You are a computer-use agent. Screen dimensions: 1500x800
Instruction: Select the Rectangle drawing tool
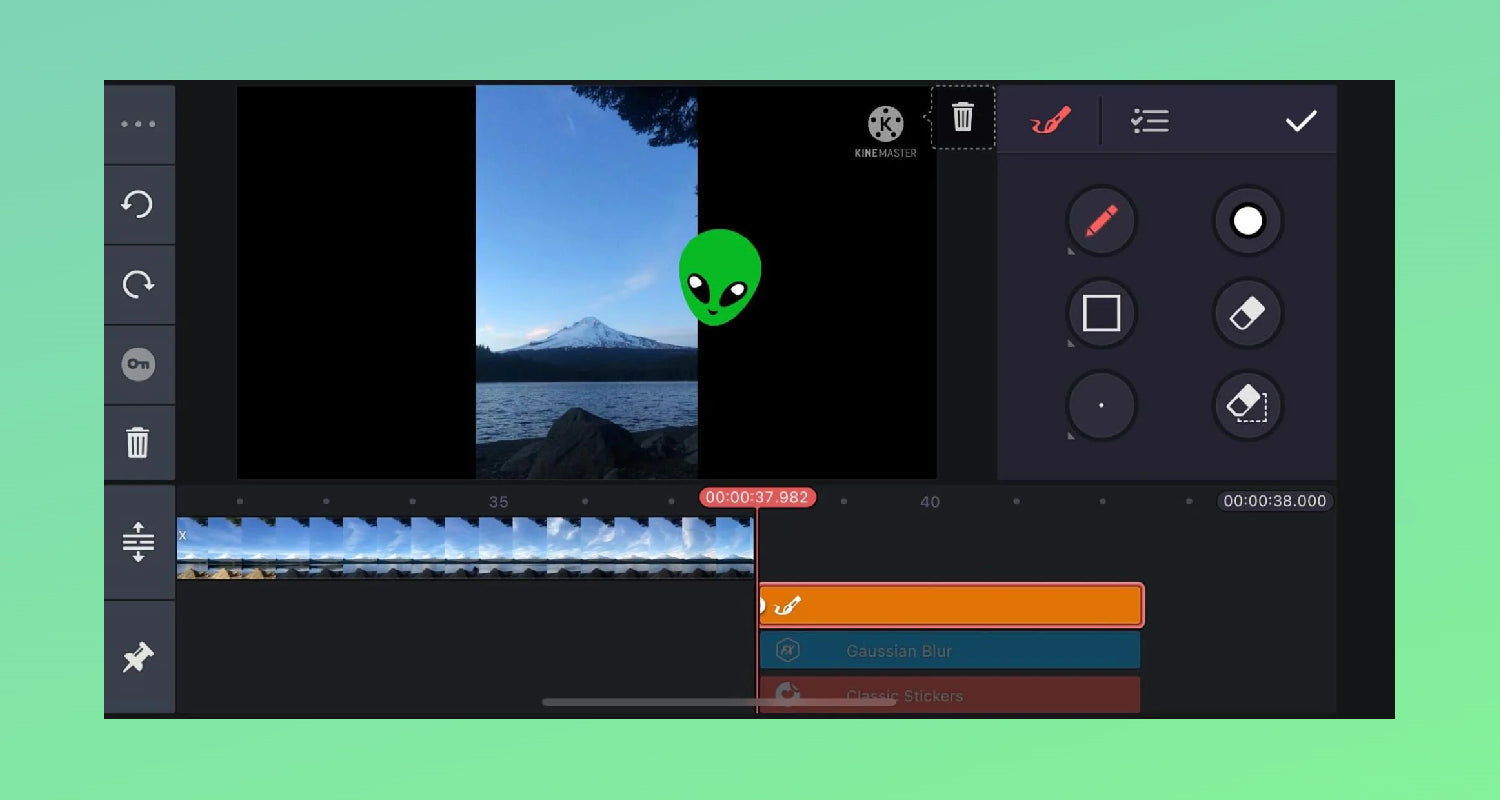click(1101, 313)
